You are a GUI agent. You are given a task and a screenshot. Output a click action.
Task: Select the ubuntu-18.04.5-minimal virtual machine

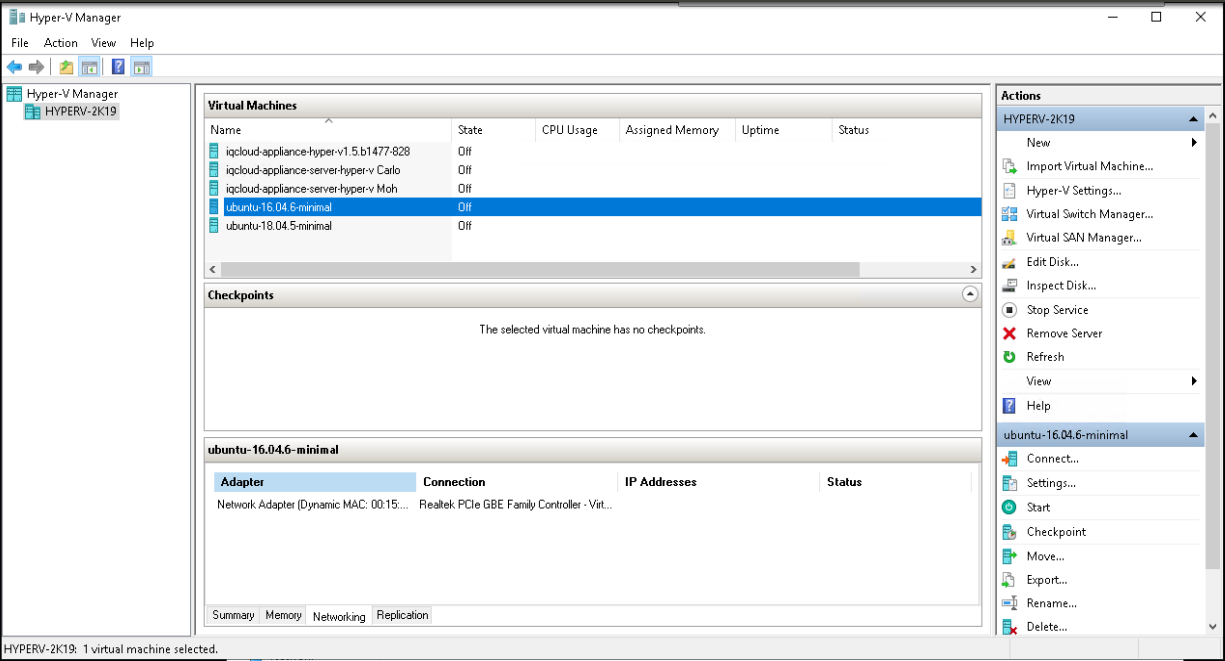click(x=279, y=226)
